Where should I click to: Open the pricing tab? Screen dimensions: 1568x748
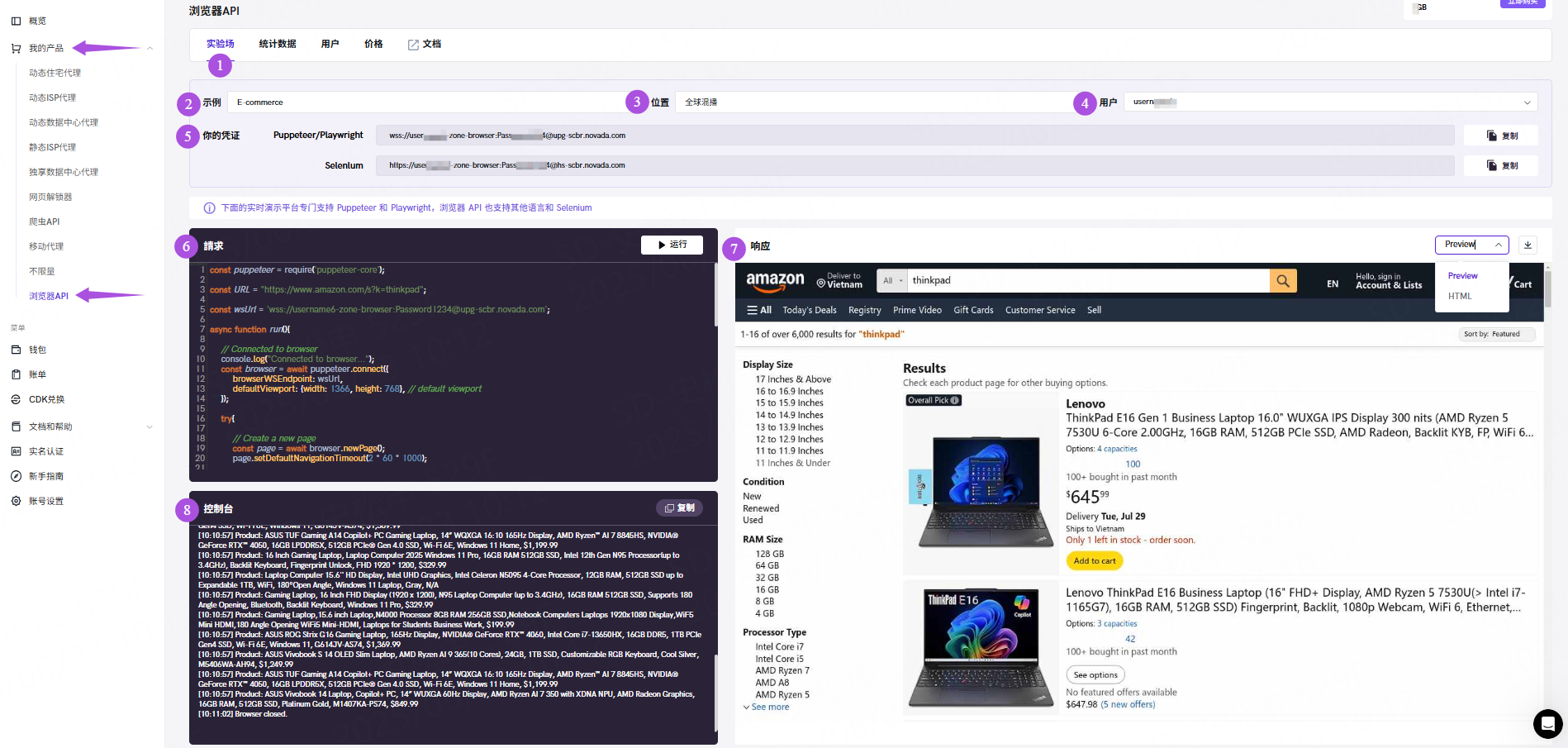[x=373, y=44]
